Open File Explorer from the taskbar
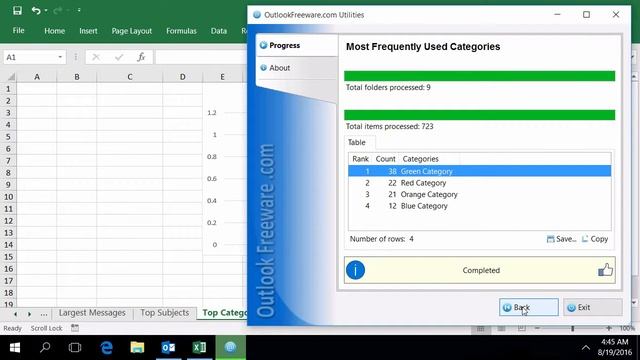 (137, 347)
